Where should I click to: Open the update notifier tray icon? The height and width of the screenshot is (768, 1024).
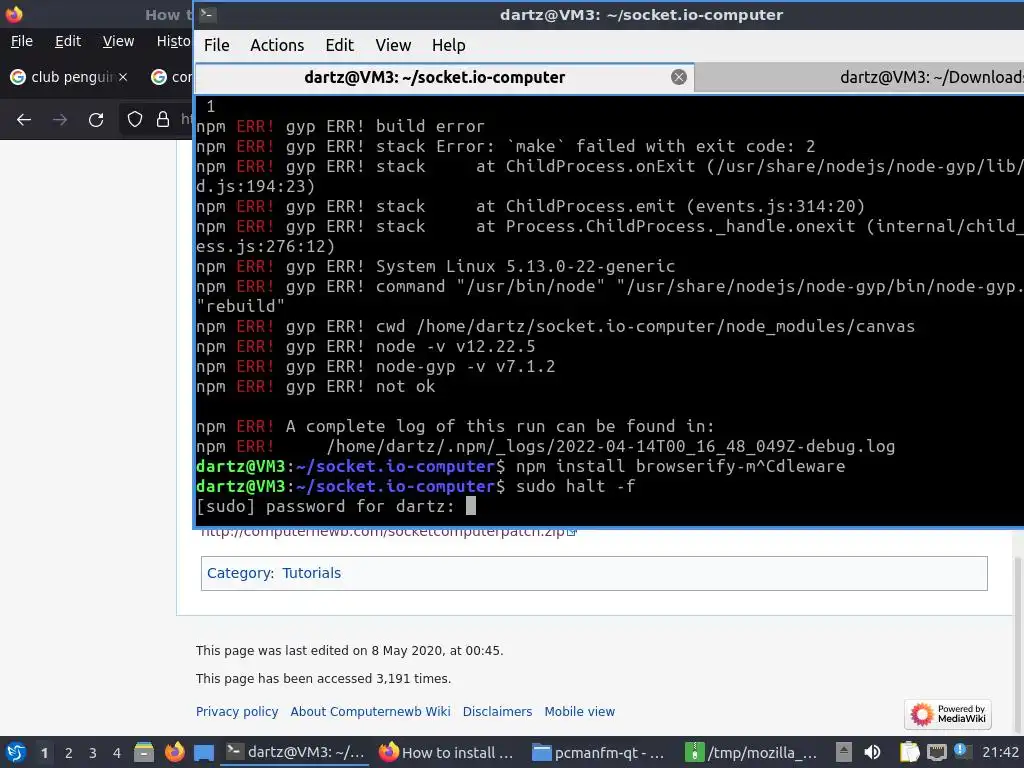click(961, 751)
